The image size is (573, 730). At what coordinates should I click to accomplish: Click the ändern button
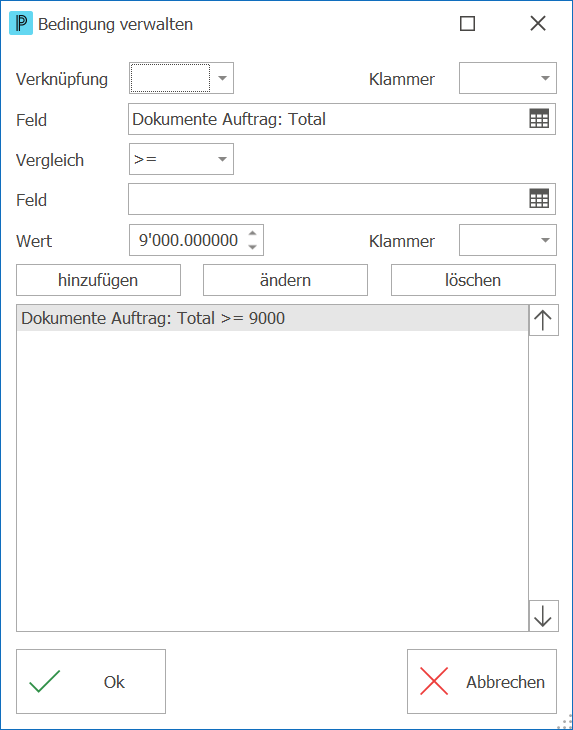click(285, 280)
